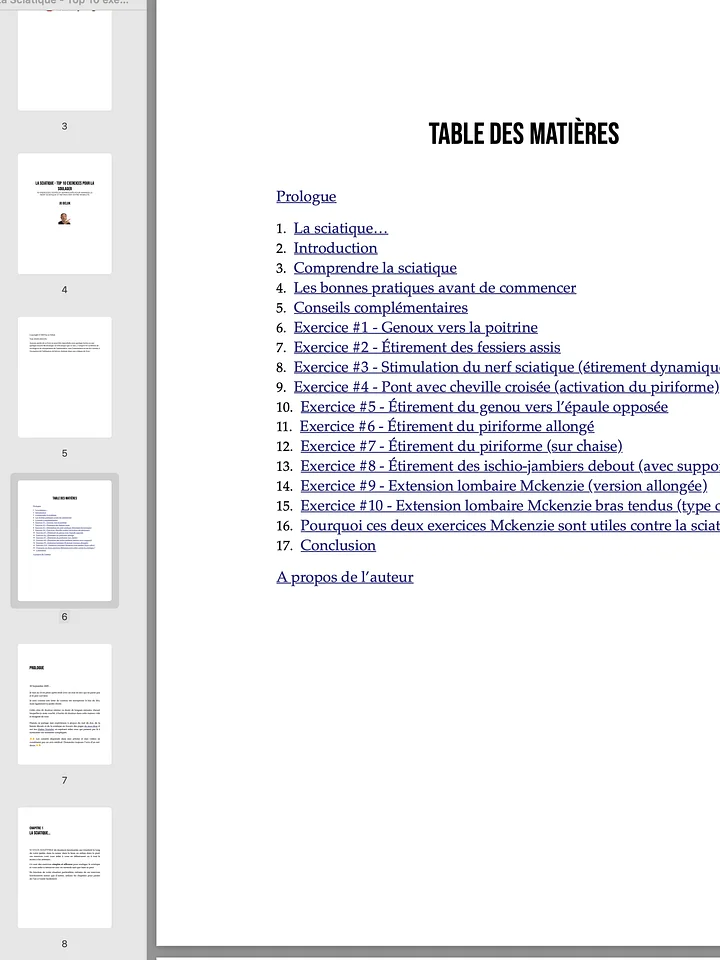Open the Conclusion link
The width and height of the screenshot is (720, 960).
(338, 546)
